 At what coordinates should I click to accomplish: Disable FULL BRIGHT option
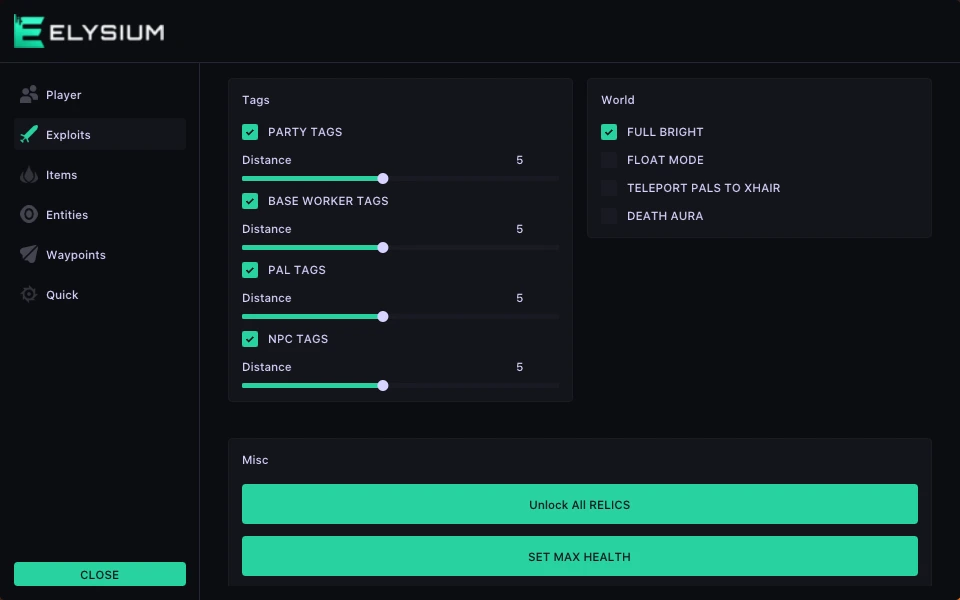(609, 132)
